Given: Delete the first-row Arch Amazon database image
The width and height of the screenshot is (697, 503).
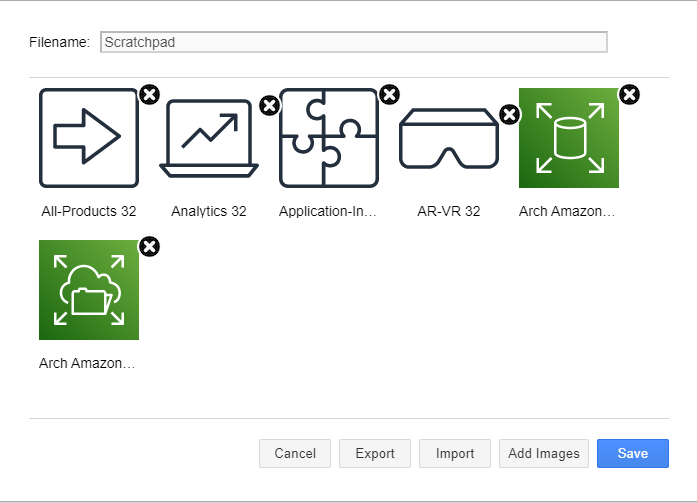Looking at the screenshot, I should point(629,95).
